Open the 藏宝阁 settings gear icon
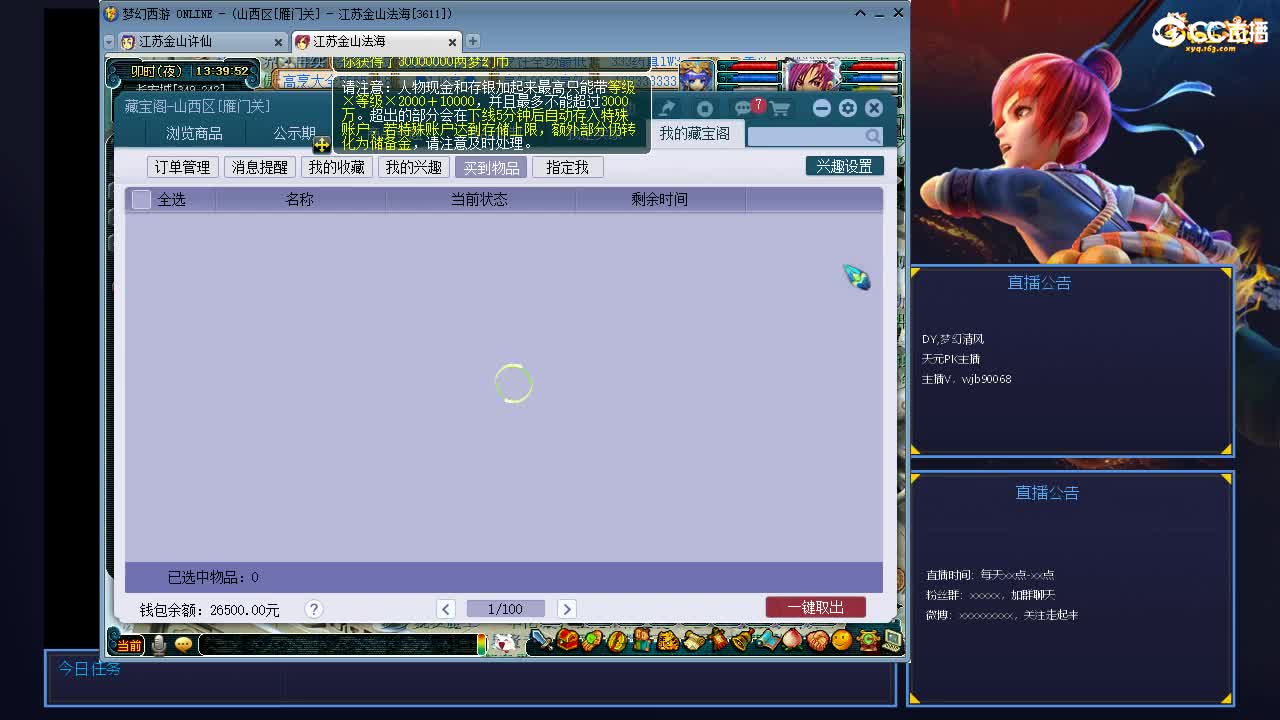This screenshot has width=1280, height=720. coord(848,108)
